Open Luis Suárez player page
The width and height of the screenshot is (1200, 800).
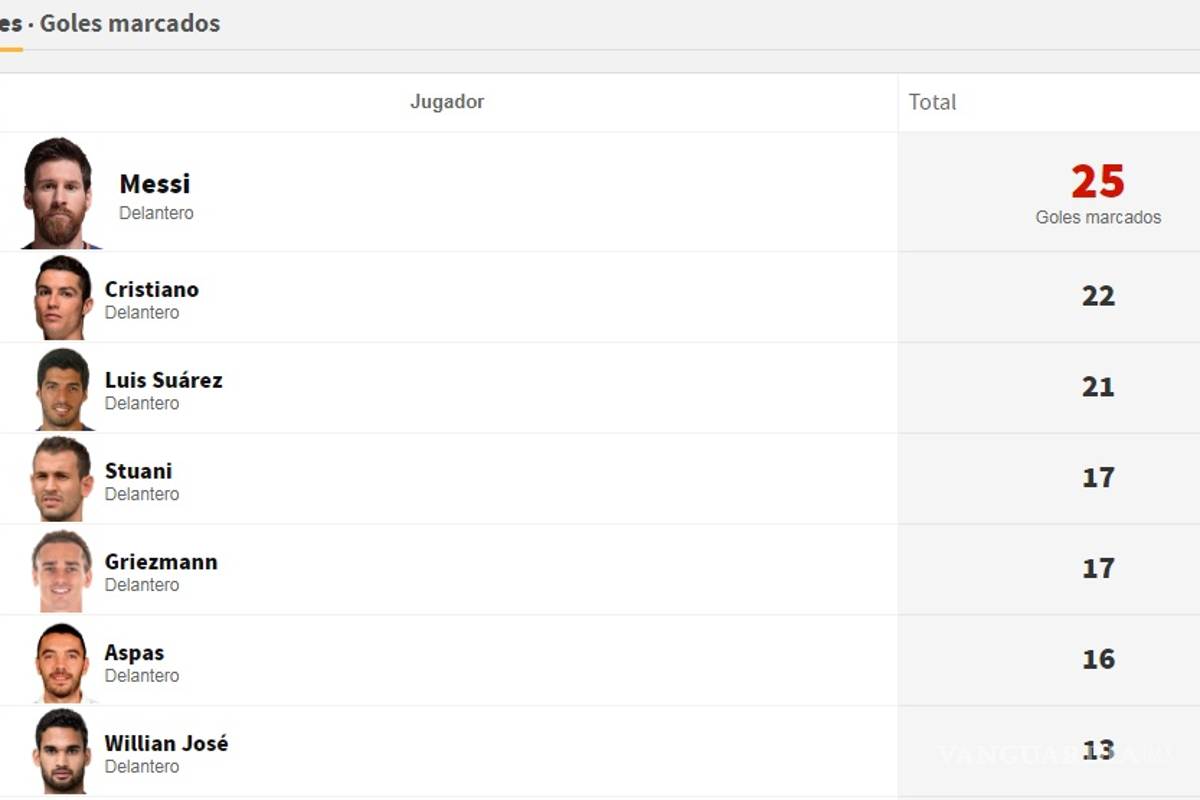(164, 380)
